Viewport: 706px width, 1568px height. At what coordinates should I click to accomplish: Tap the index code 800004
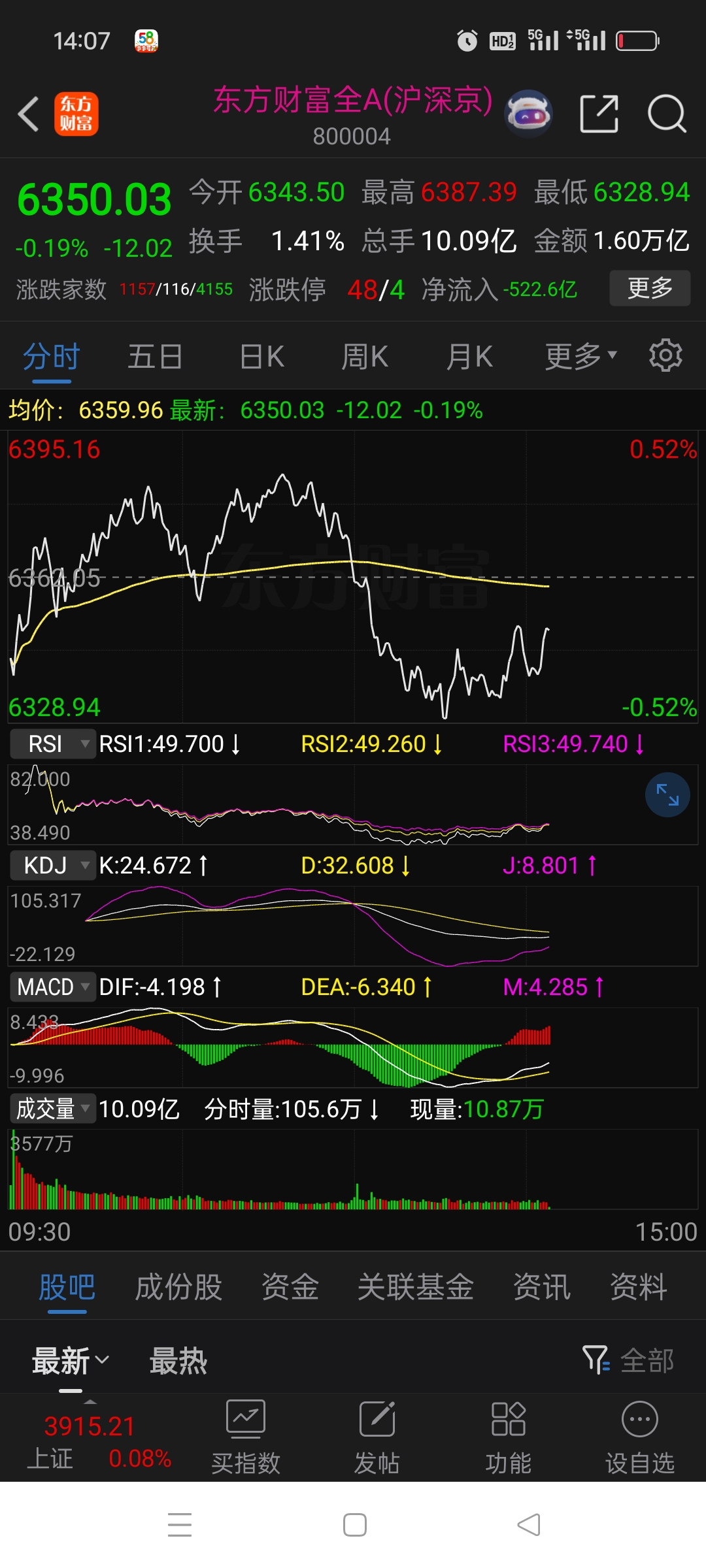point(352,137)
